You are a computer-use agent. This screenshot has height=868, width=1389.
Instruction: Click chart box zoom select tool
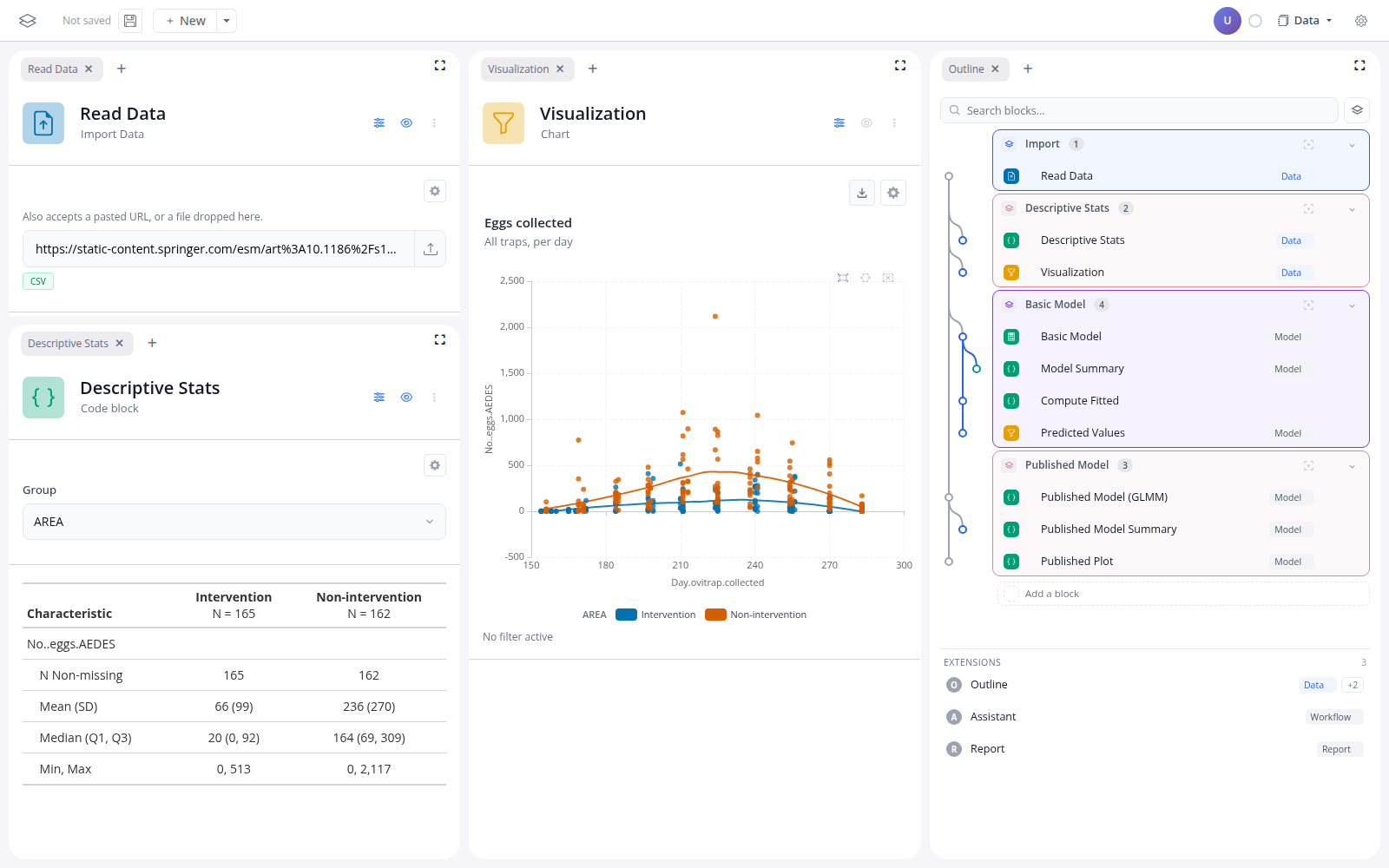pos(843,278)
